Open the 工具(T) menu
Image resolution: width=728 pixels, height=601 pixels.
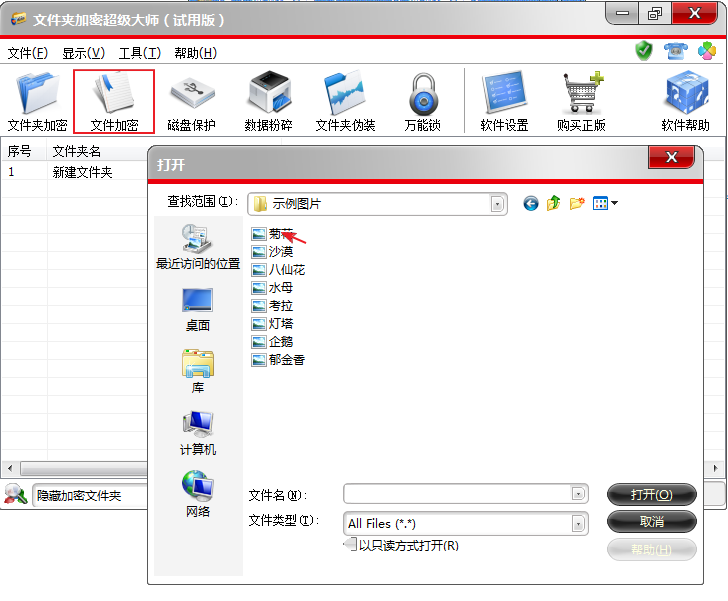tap(140, 53)
